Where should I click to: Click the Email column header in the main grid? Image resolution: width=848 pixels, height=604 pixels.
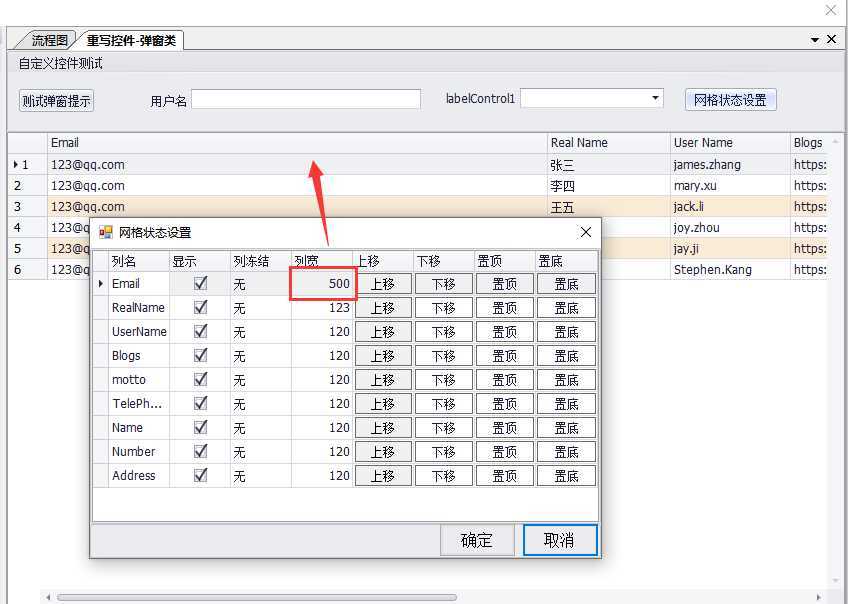click(297, 143)
